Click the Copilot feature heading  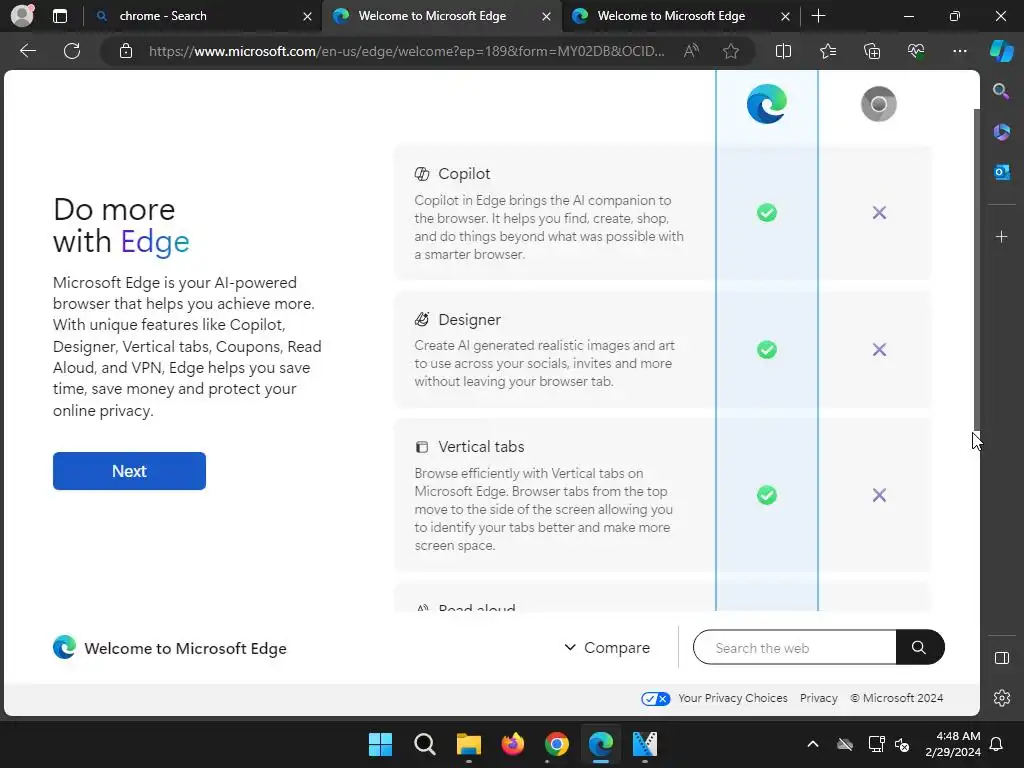[464, 174]
